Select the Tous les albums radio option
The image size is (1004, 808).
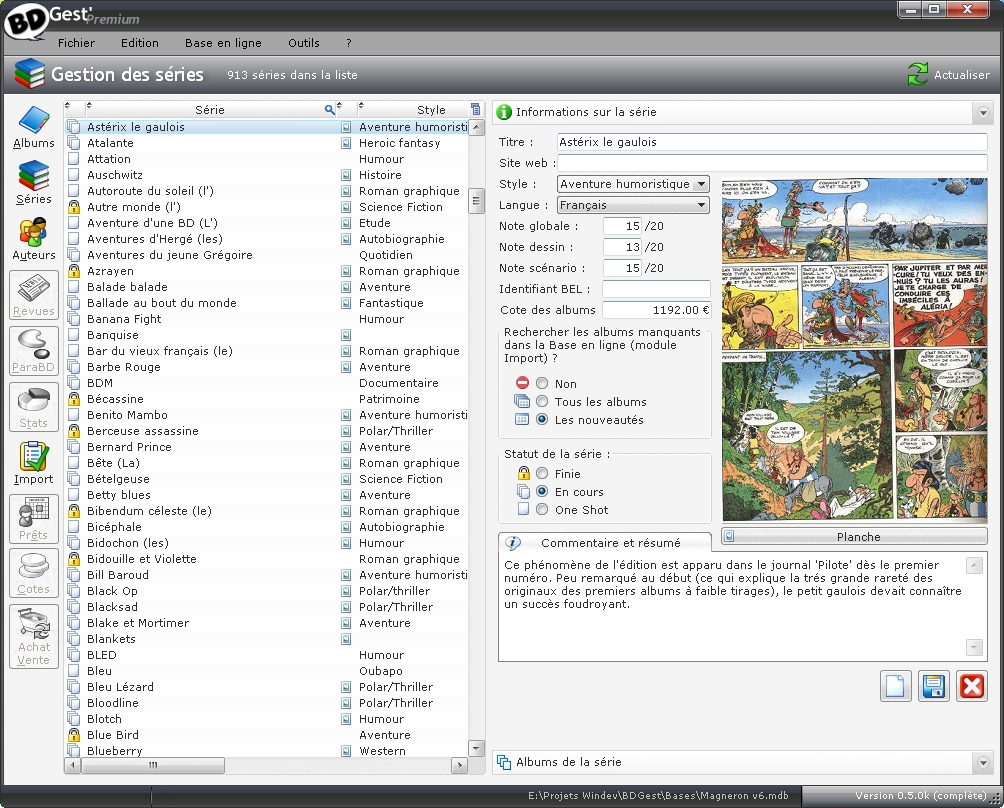(542, 401)
